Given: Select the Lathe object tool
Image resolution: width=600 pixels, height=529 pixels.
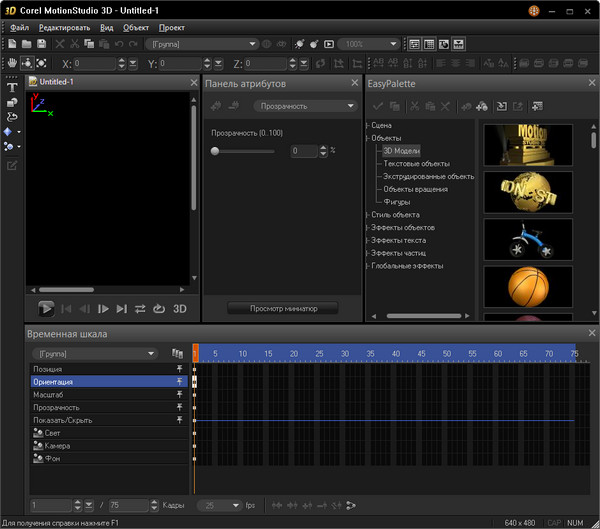Looking at the screenshot, I should pyautogui.click(x=12, y=117).
